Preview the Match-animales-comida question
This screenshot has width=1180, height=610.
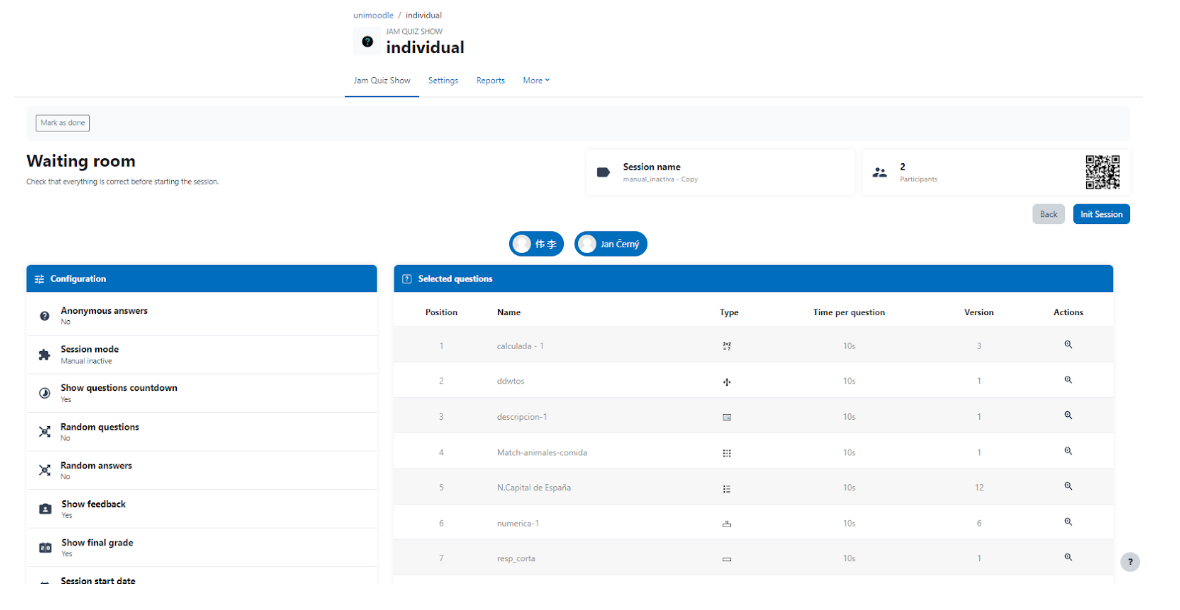coord(1068,451)
